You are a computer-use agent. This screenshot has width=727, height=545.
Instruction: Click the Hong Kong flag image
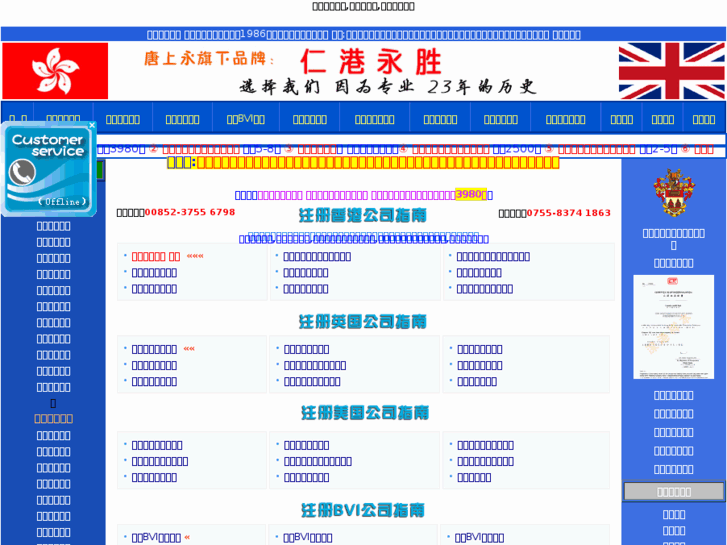pos(55,71)
